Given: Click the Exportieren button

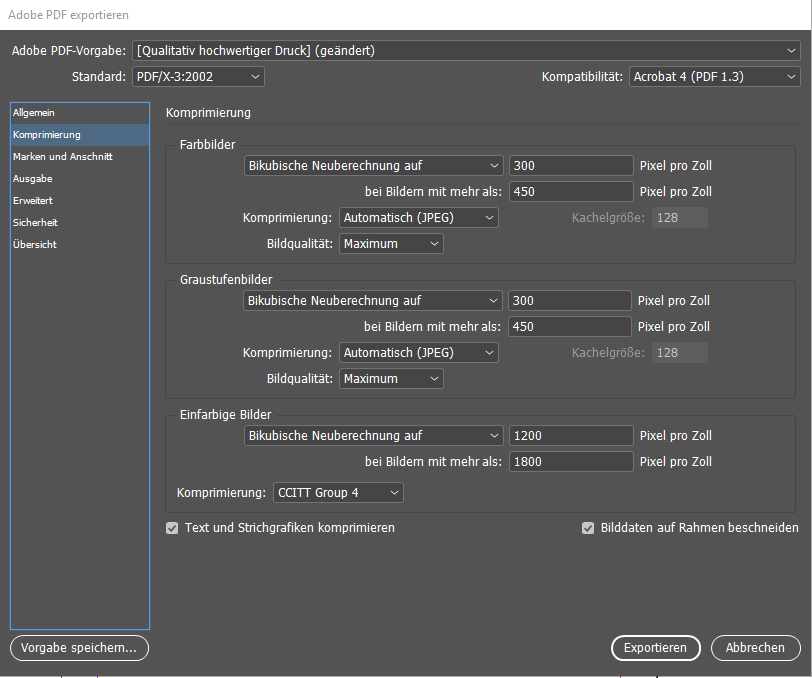Looking at the screenshot, I should pyautogui.click(x=656, y=648).
